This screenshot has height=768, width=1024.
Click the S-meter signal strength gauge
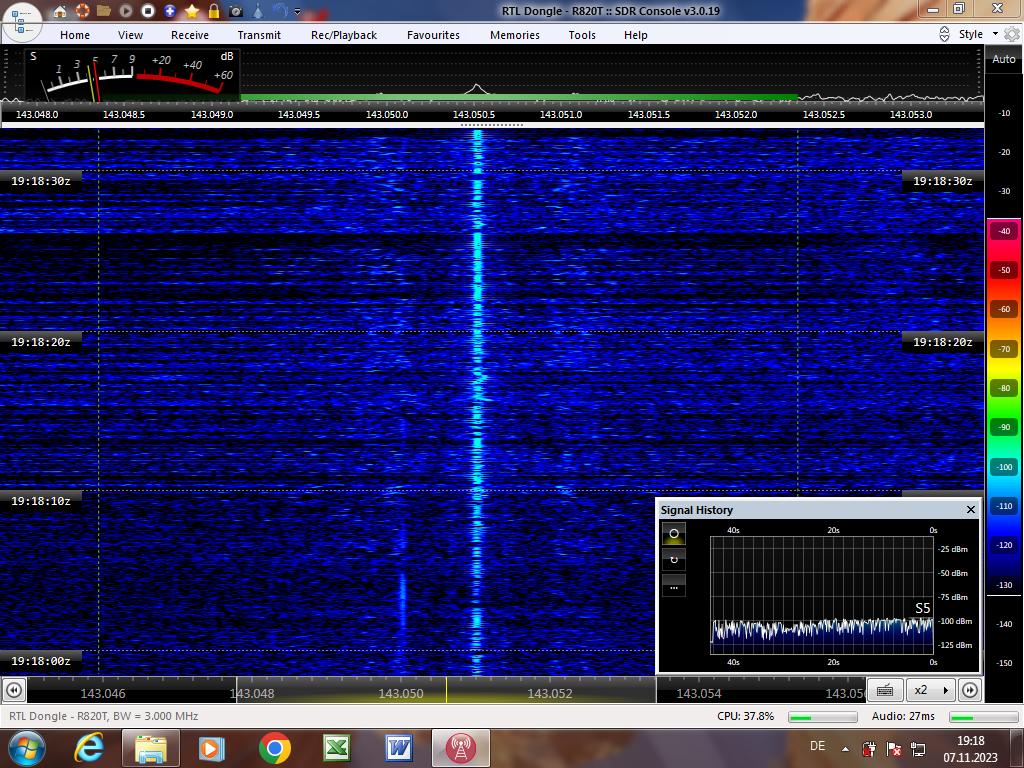133,75
